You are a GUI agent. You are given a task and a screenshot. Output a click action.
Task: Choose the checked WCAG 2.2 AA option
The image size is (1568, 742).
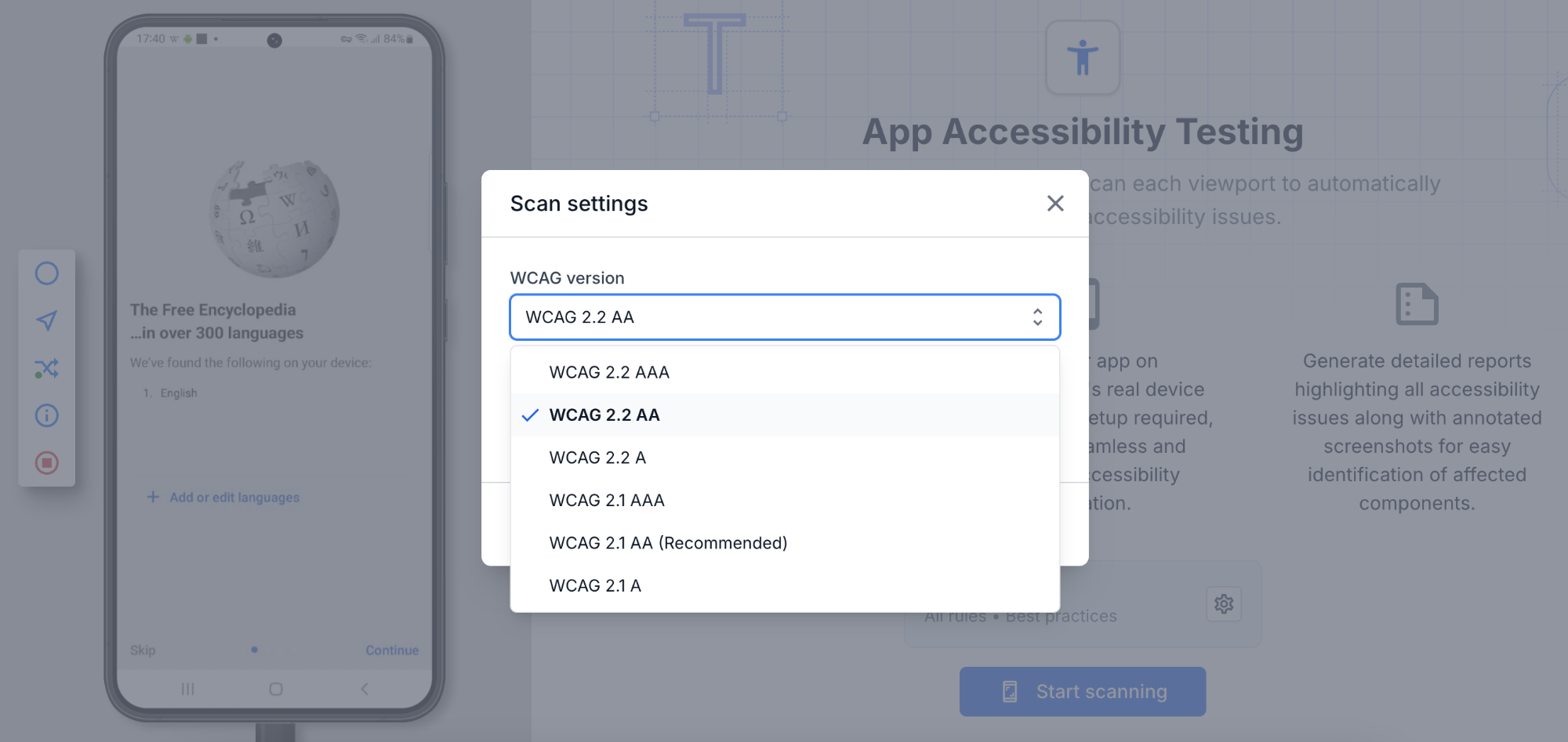(x=604, y=415)
